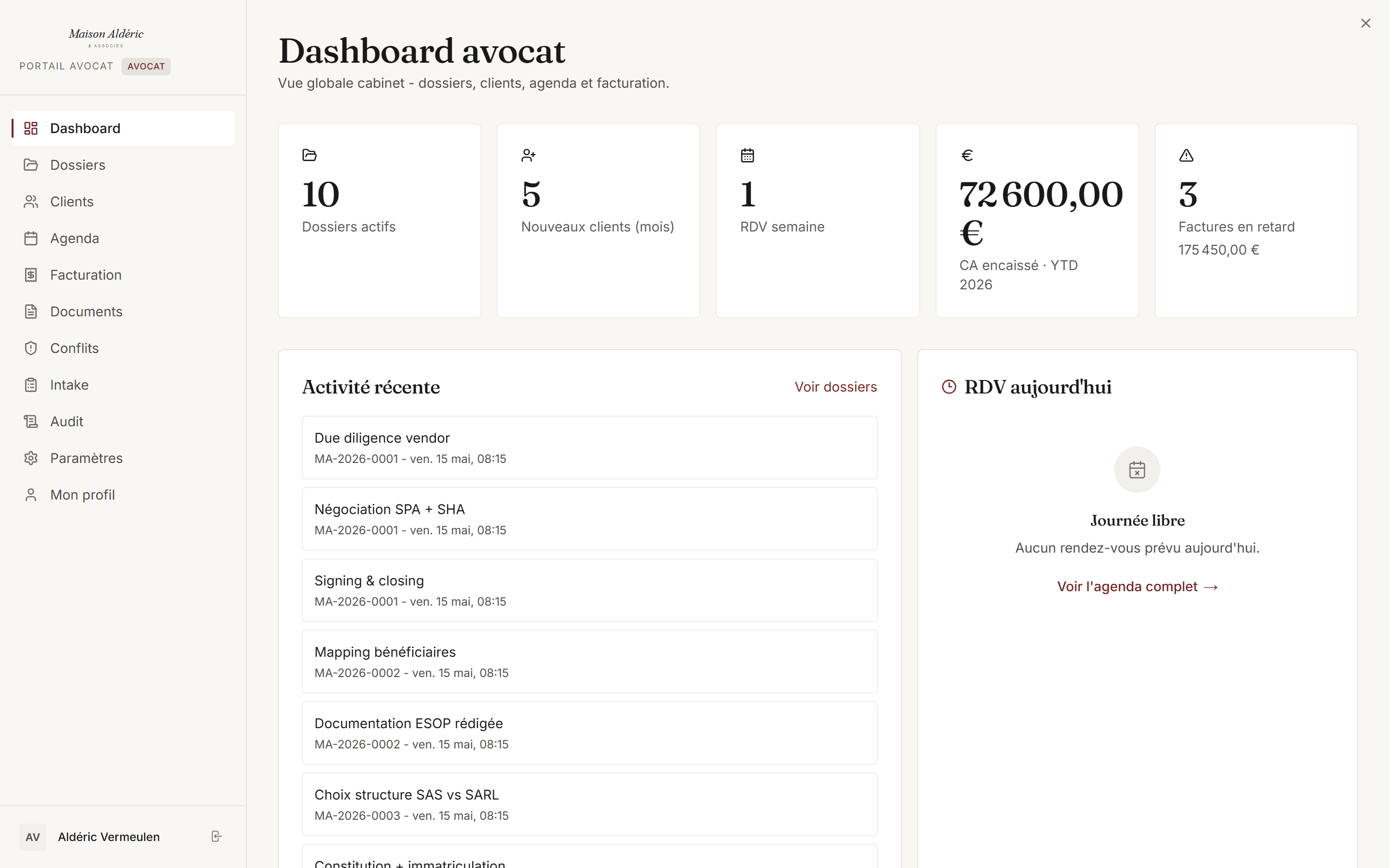This screenshot has height=868, width=1389.
Task: Open Documentation ESOP rédigée activity
Action: [589, 733]
